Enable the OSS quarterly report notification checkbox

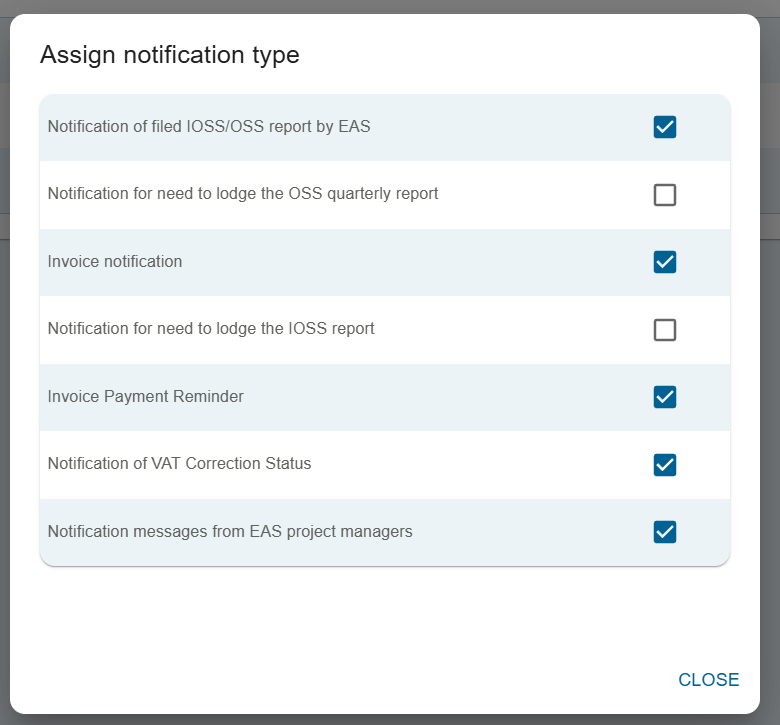click(x=665, y=195)
